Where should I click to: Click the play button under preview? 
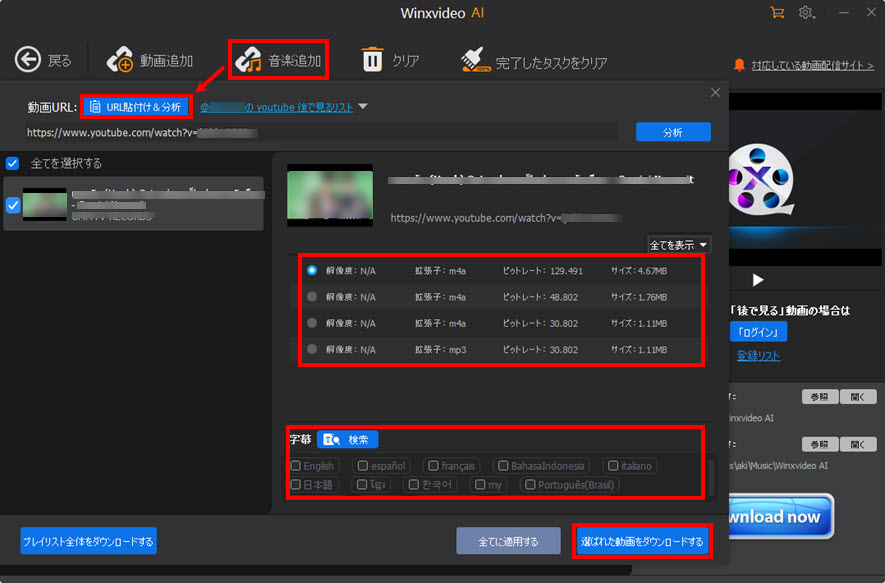[758, 280]
